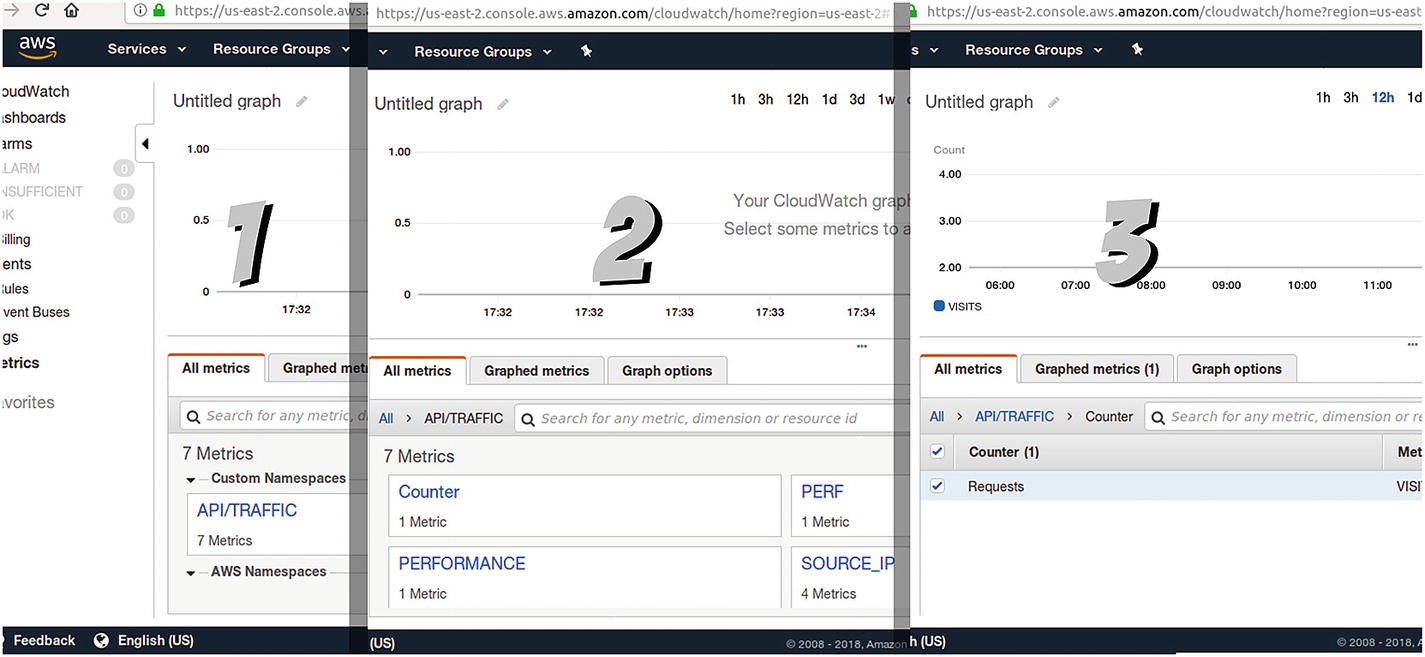Switch to the Graphed metrics tab in panel 1
The image size is (1425, 657).
tap(318, 368)
